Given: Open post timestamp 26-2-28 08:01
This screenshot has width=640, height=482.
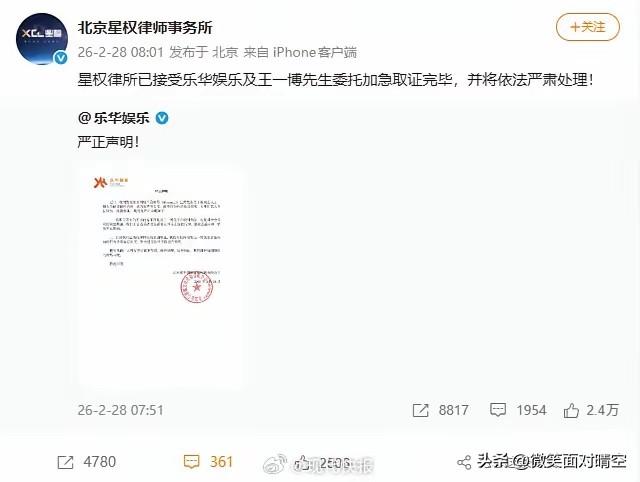Looking at the screenshot, I should point(120,52).
